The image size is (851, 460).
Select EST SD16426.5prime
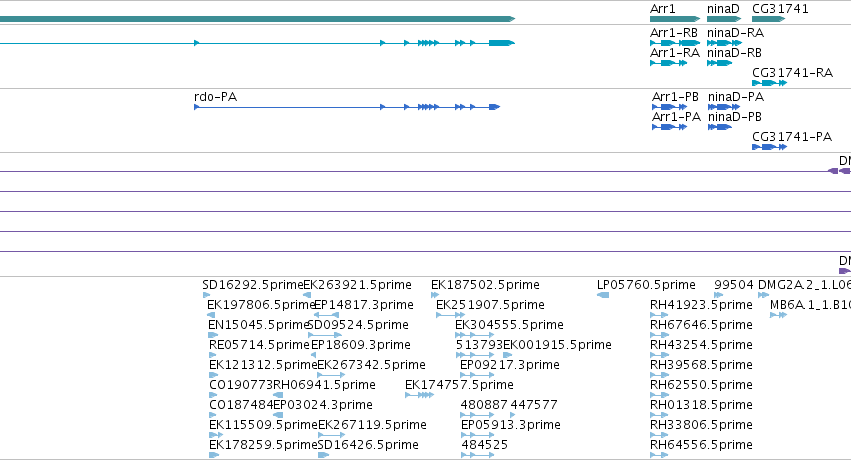click(x=368, y=445)
